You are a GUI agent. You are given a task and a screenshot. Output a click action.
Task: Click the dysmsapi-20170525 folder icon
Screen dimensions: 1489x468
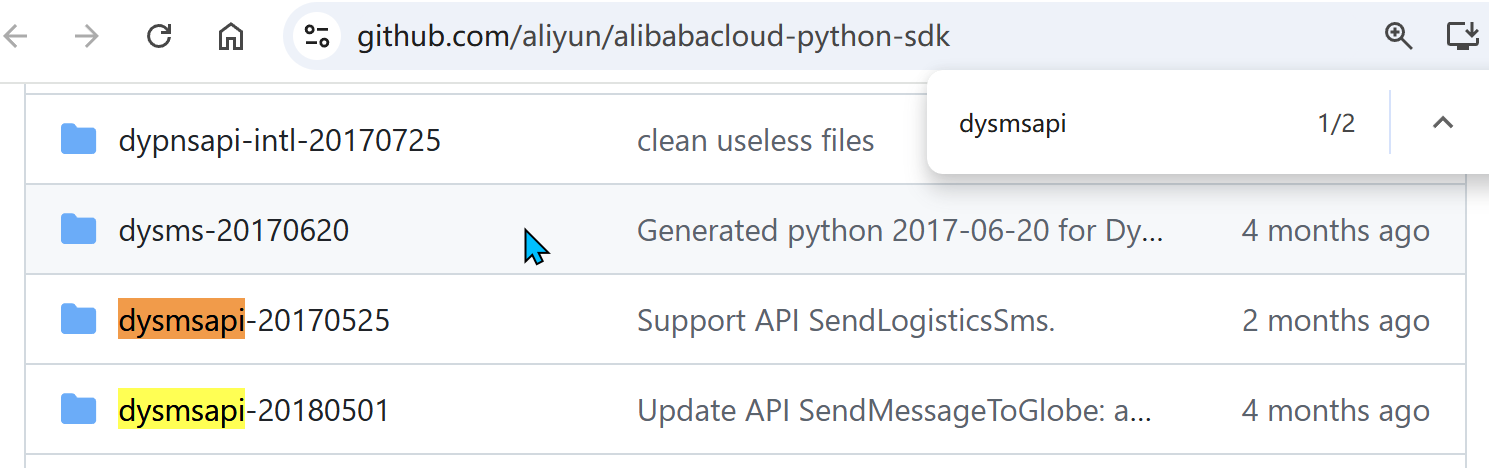tap(78, 321)
